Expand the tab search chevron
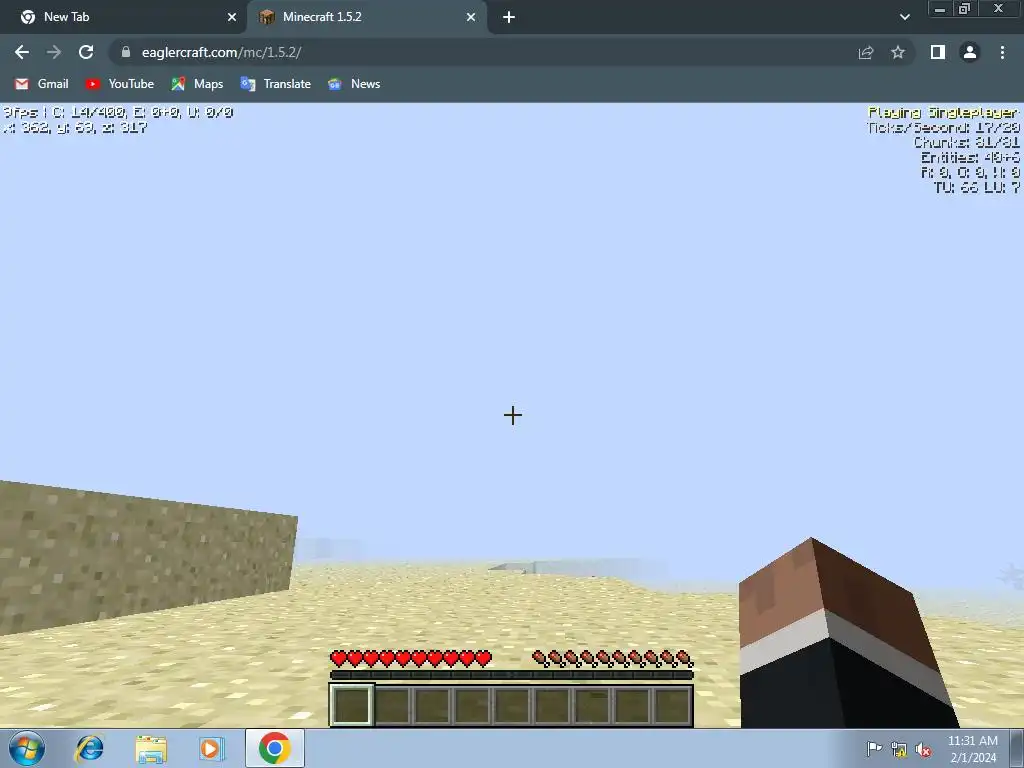 [x=904, y=17]
